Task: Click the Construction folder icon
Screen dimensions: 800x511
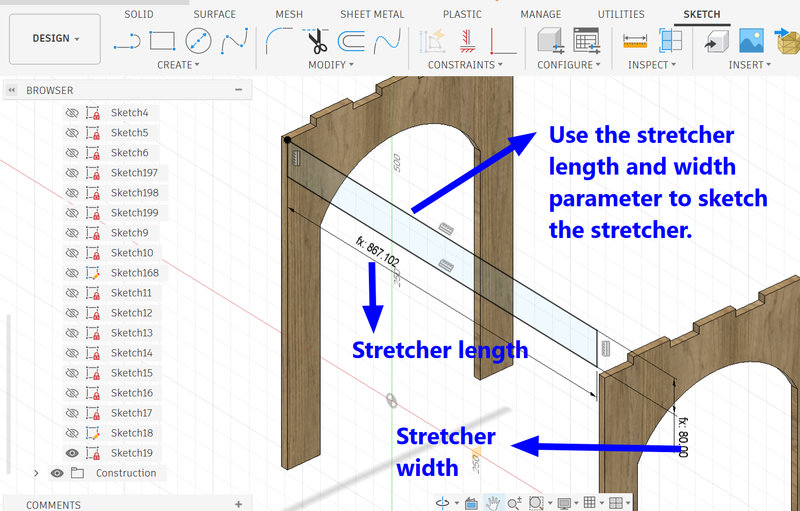Action: (x=78, y=473)
